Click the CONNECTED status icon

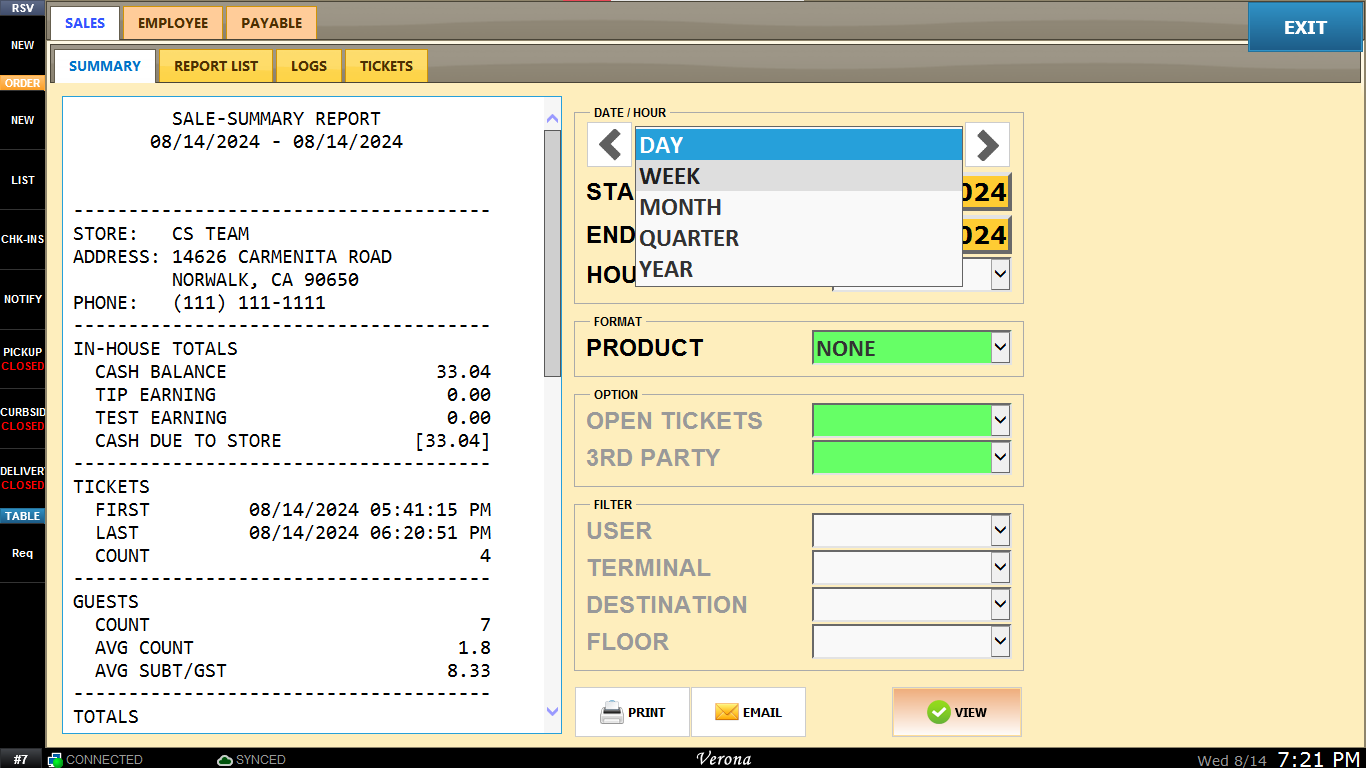(x=55, y=760)
